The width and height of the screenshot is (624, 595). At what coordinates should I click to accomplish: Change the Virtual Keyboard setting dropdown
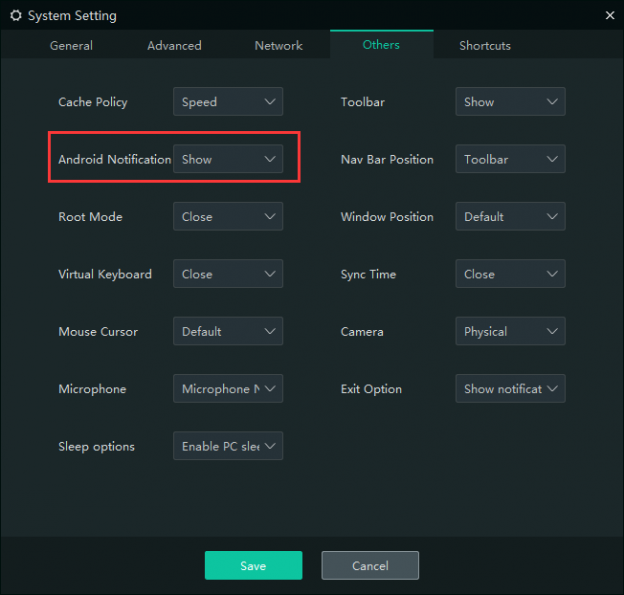pos(228,274)
